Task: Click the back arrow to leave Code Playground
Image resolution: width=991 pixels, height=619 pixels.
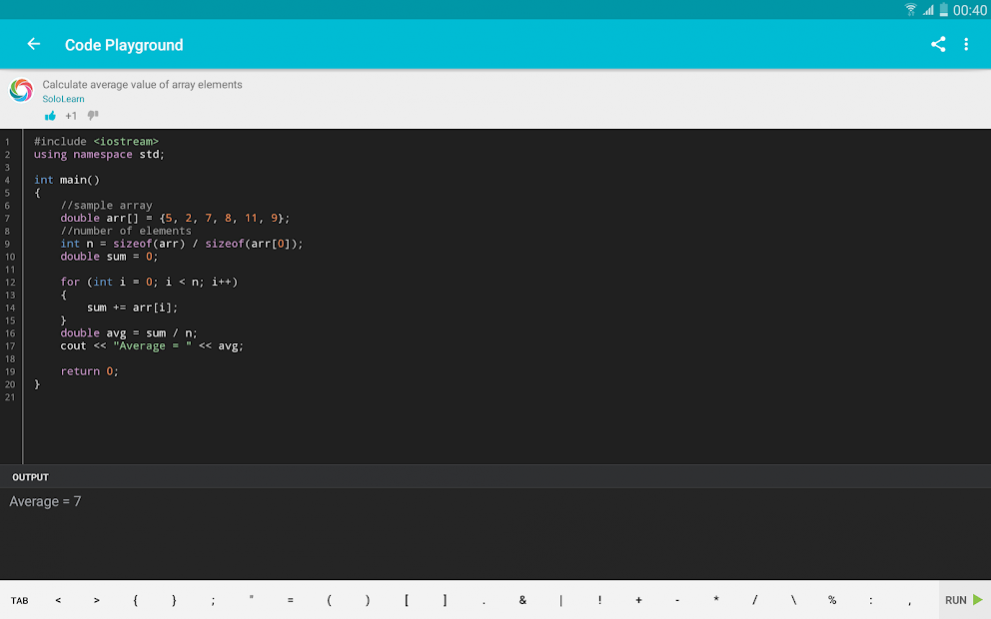Action: 33,44
